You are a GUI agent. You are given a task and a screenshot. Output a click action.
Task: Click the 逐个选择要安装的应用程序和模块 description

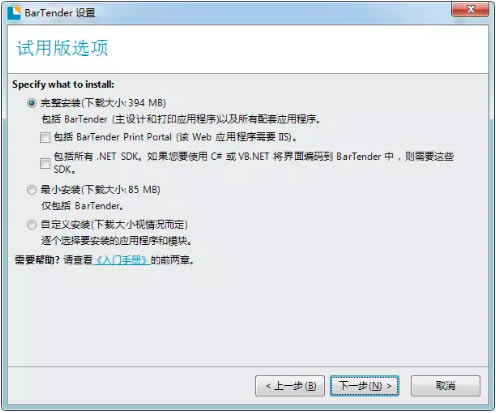[x=116, y=241]
